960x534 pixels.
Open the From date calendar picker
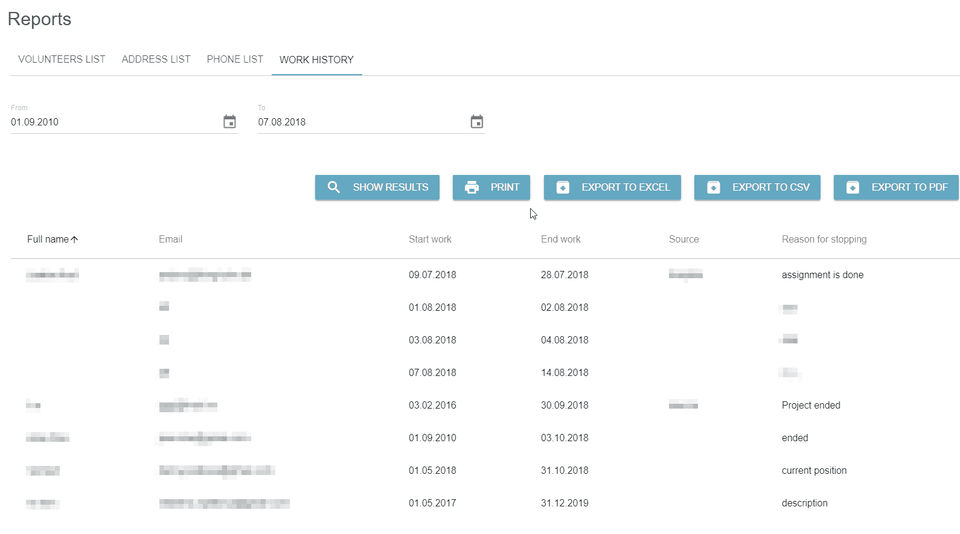pos(230,122)
